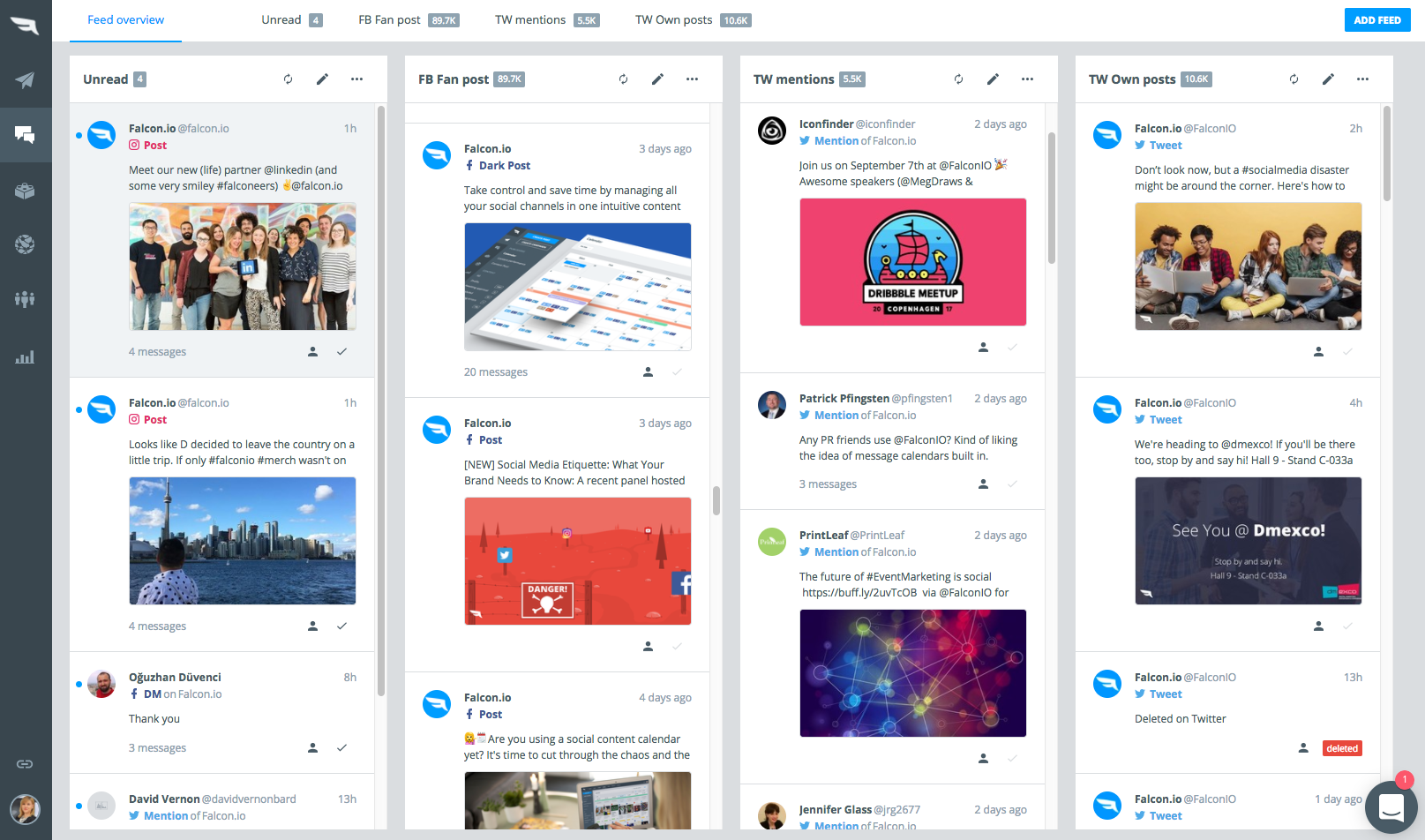Mark Oğuzhan Düvenci's 'Thank you' as read
The image size is (1425, 840).
[341, 747]
